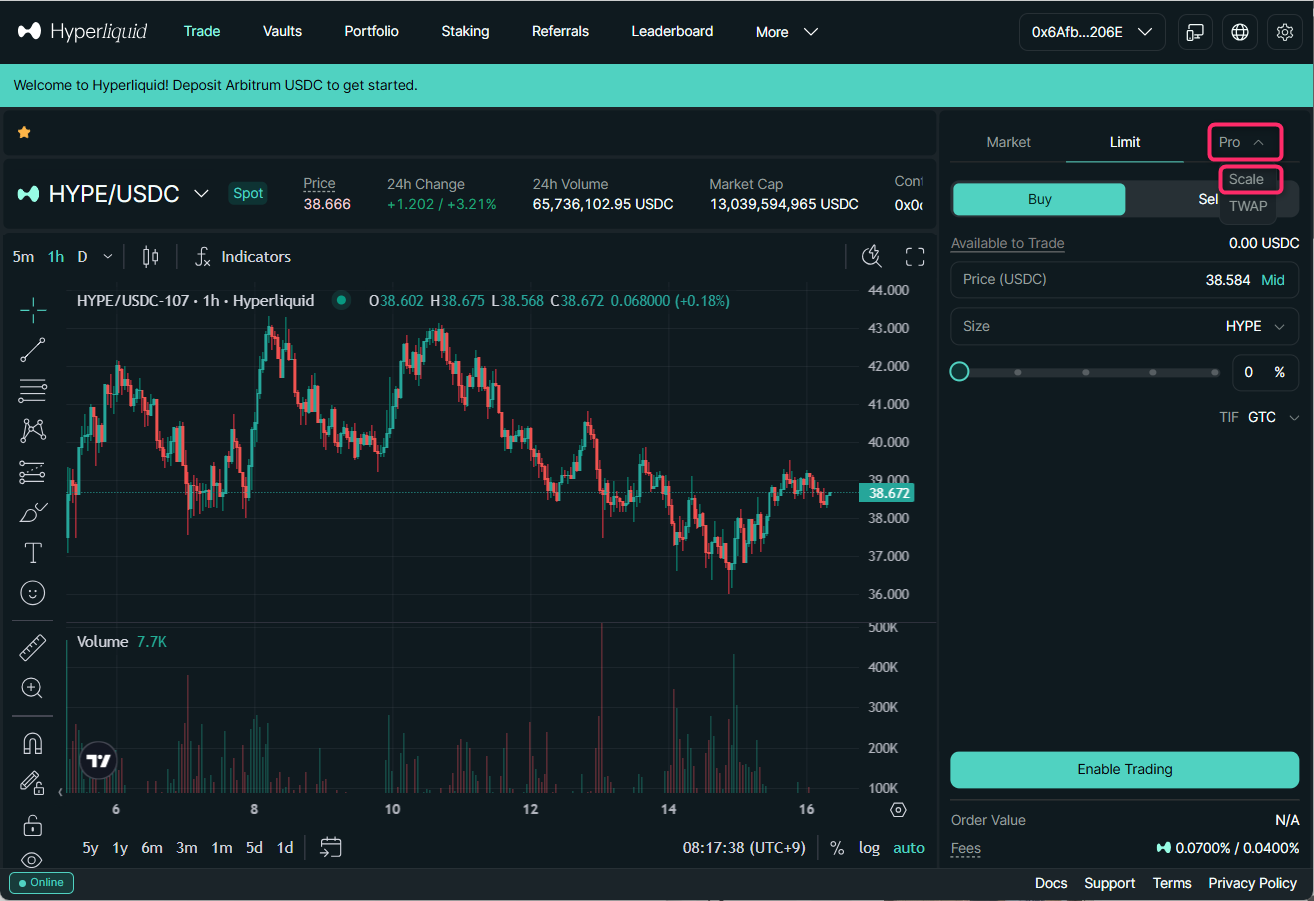Switch to the Market order tab
Image resolution: width=1314 pixels, height=901 pixels.
[x=1008, y=142]
